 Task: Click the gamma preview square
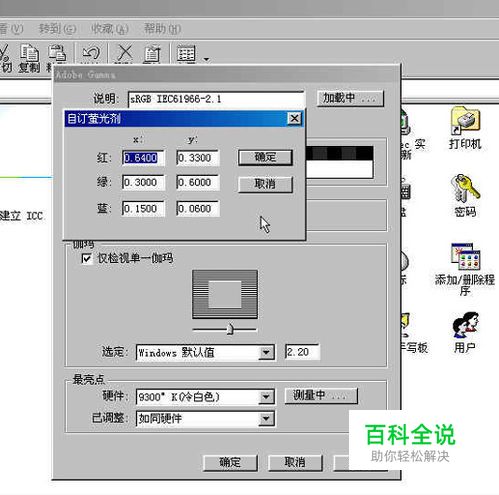click(x=225, y=294)
